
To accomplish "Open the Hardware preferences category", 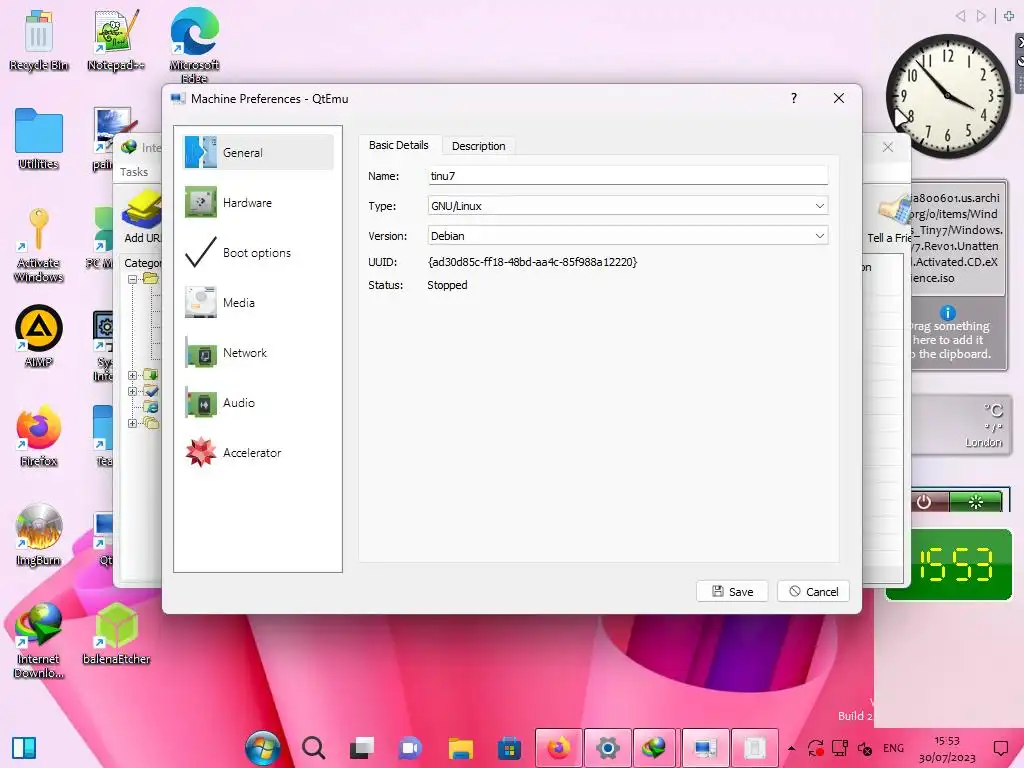I will [258, 202].
